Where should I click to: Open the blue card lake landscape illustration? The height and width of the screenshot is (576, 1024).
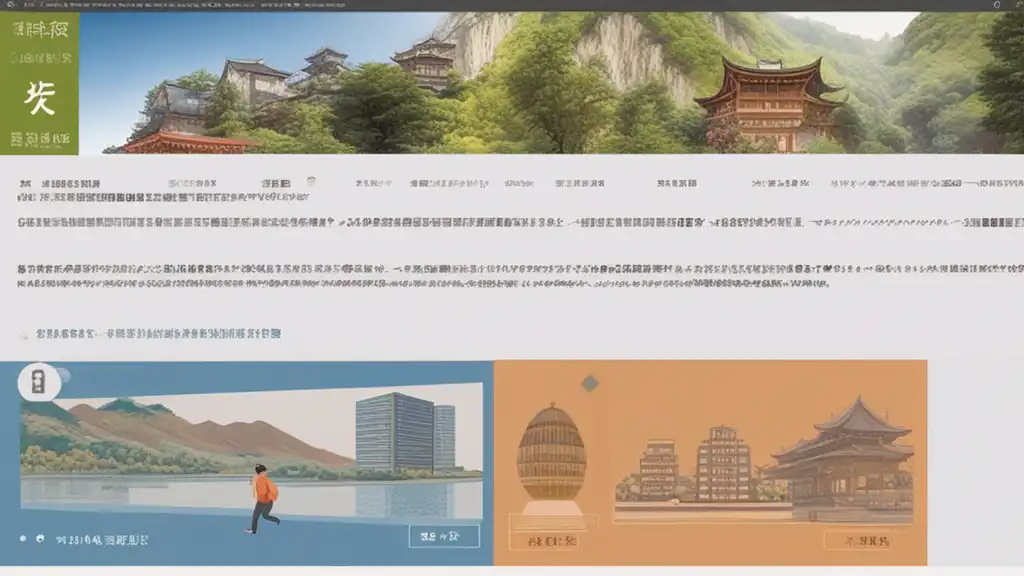tap(251, 454)
